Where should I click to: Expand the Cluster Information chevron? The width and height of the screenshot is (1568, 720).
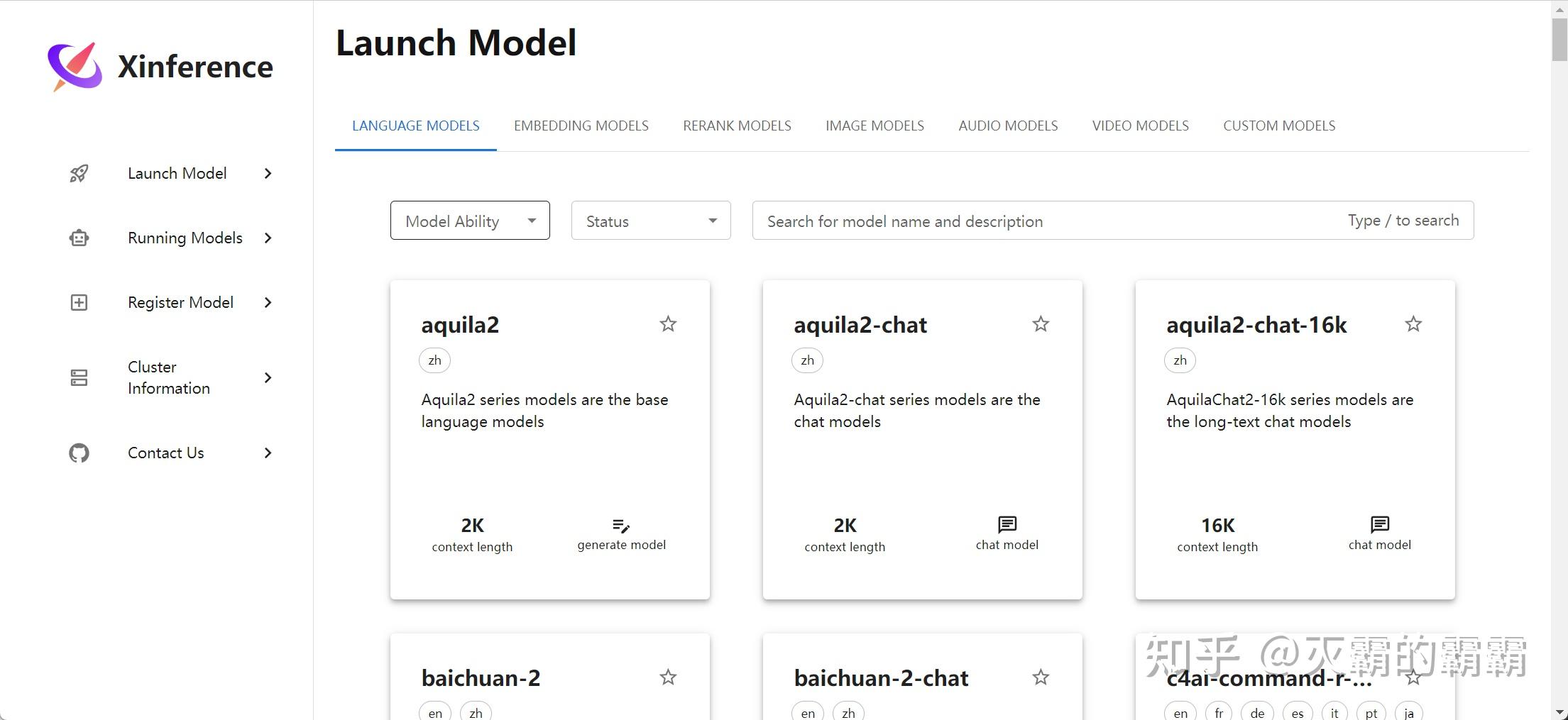(x=268, y=377)
